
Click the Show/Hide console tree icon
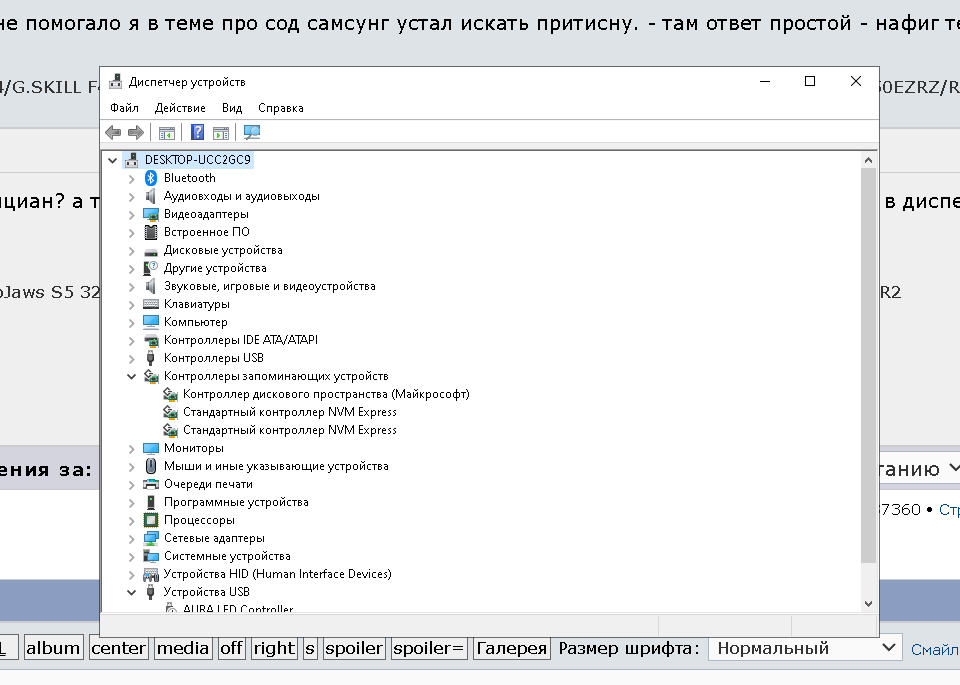167,132
